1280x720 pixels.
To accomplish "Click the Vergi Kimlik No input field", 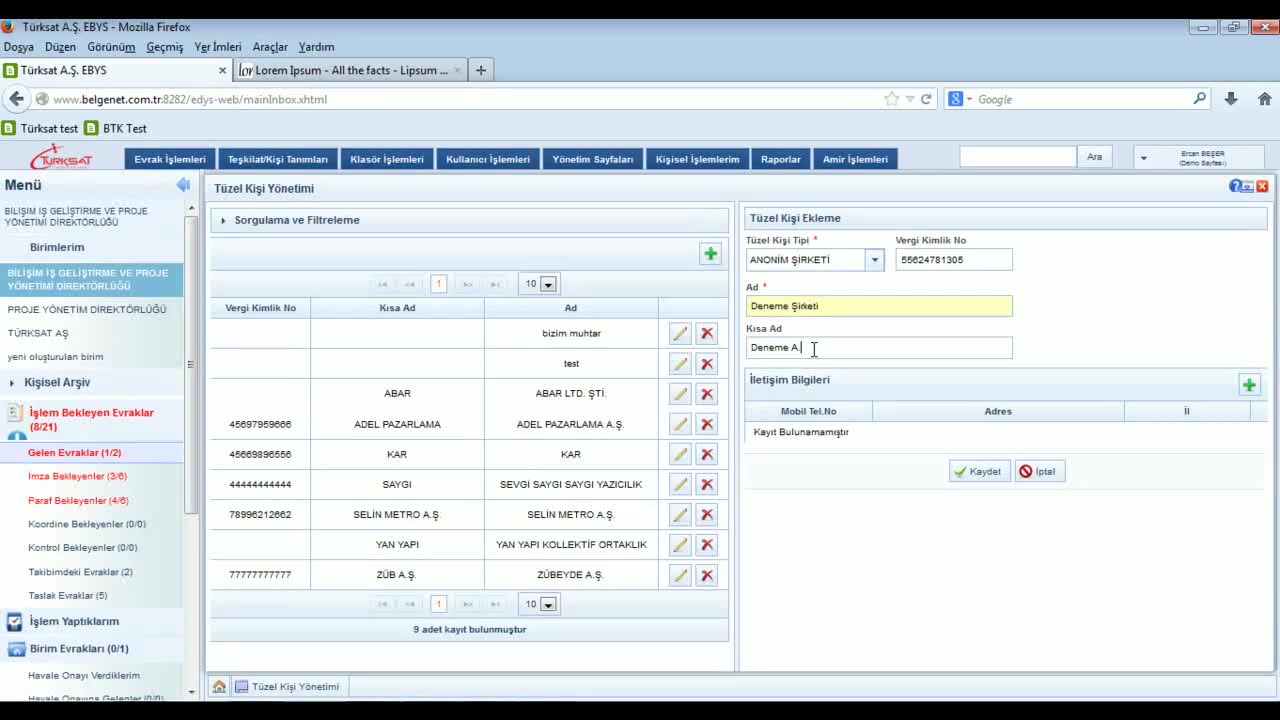I will [953, 260].
